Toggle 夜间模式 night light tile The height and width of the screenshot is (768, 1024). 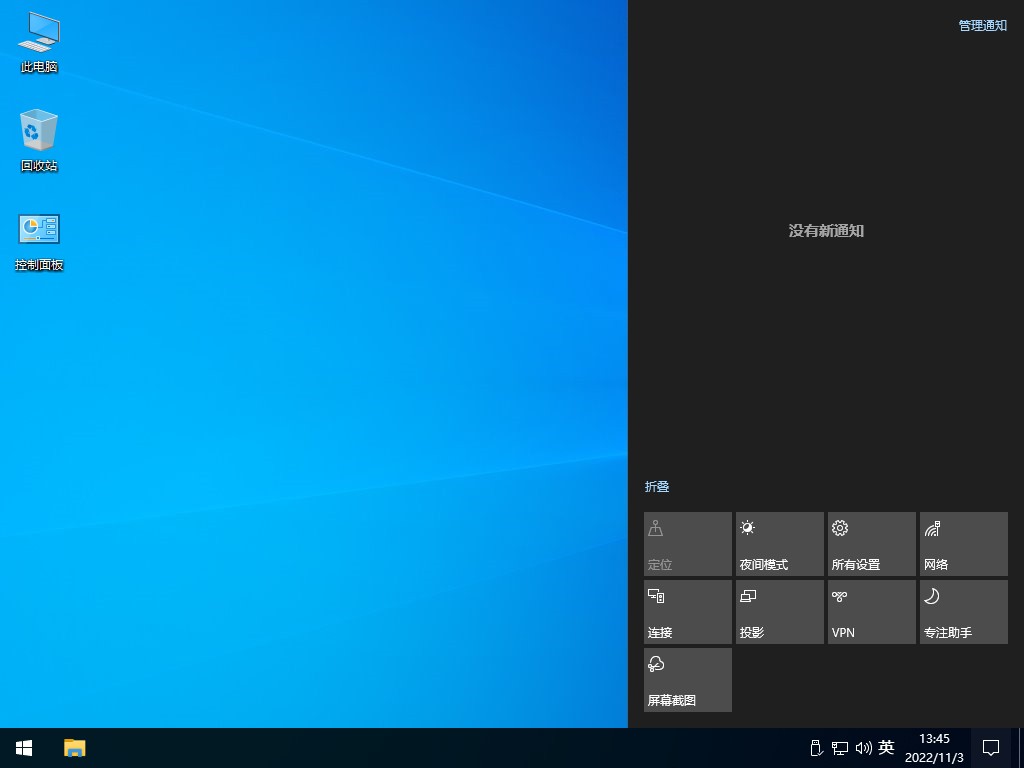(779, 544)
